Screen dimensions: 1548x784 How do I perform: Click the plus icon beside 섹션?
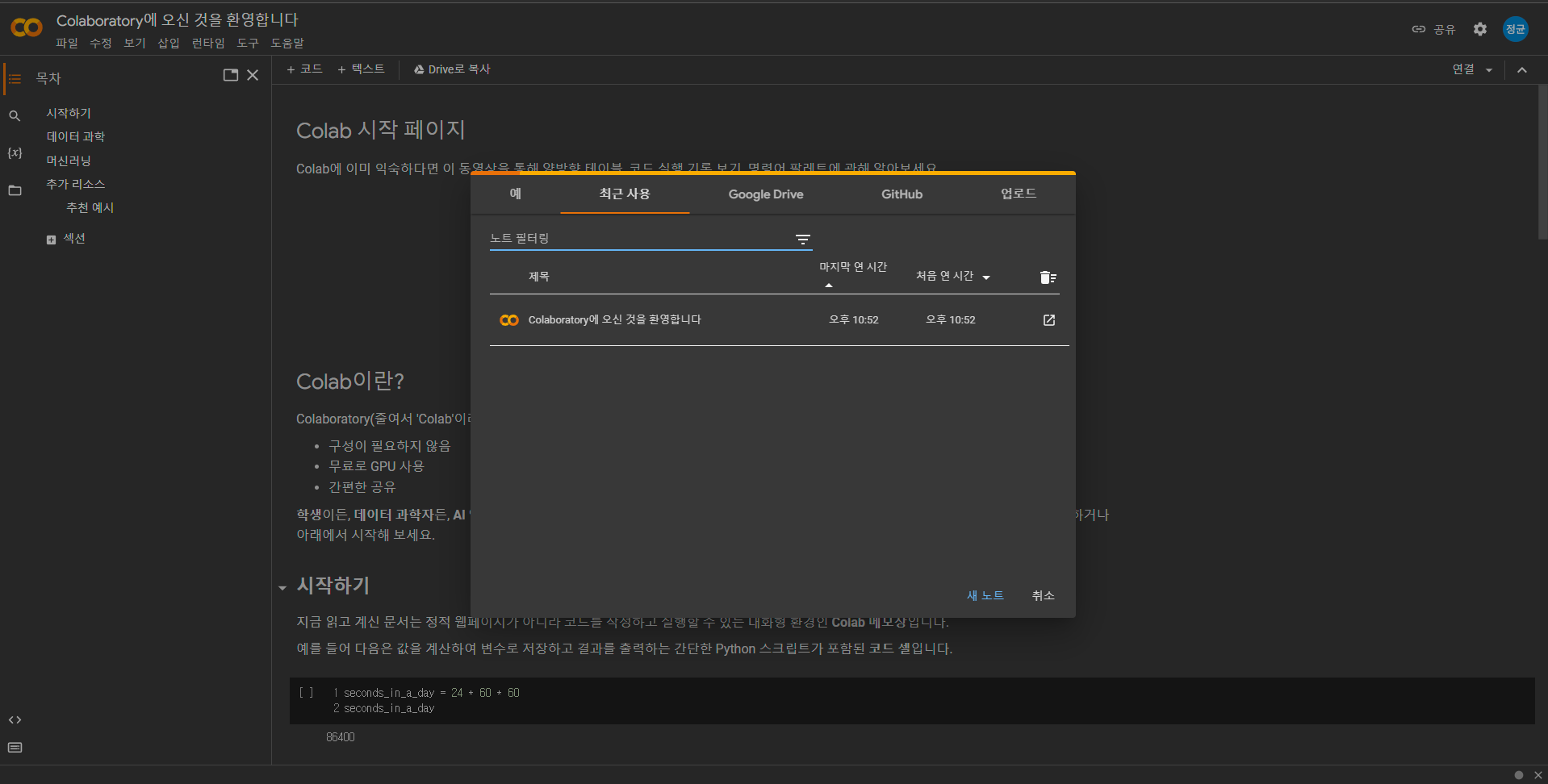coord(51,240)
